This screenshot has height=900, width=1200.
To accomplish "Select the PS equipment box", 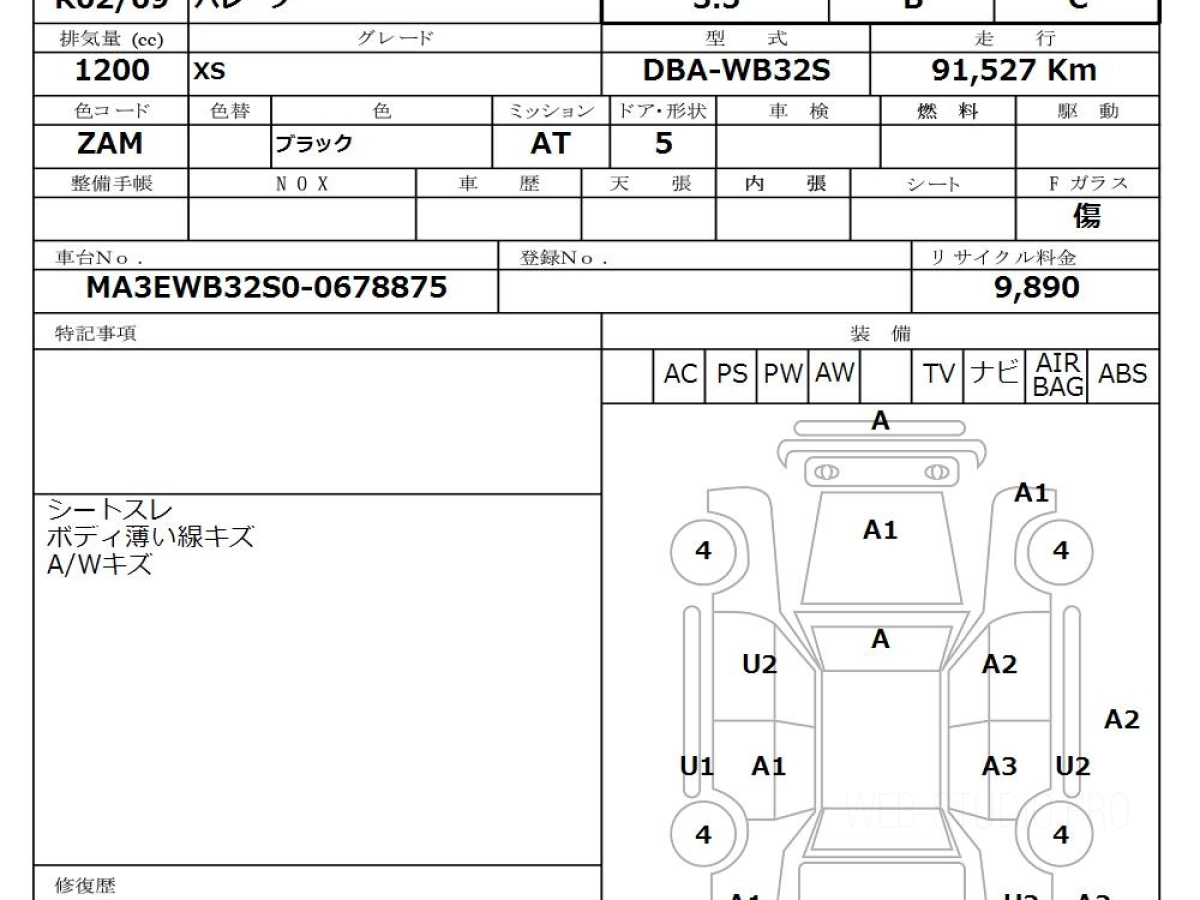I will click(x=732, y=375).
